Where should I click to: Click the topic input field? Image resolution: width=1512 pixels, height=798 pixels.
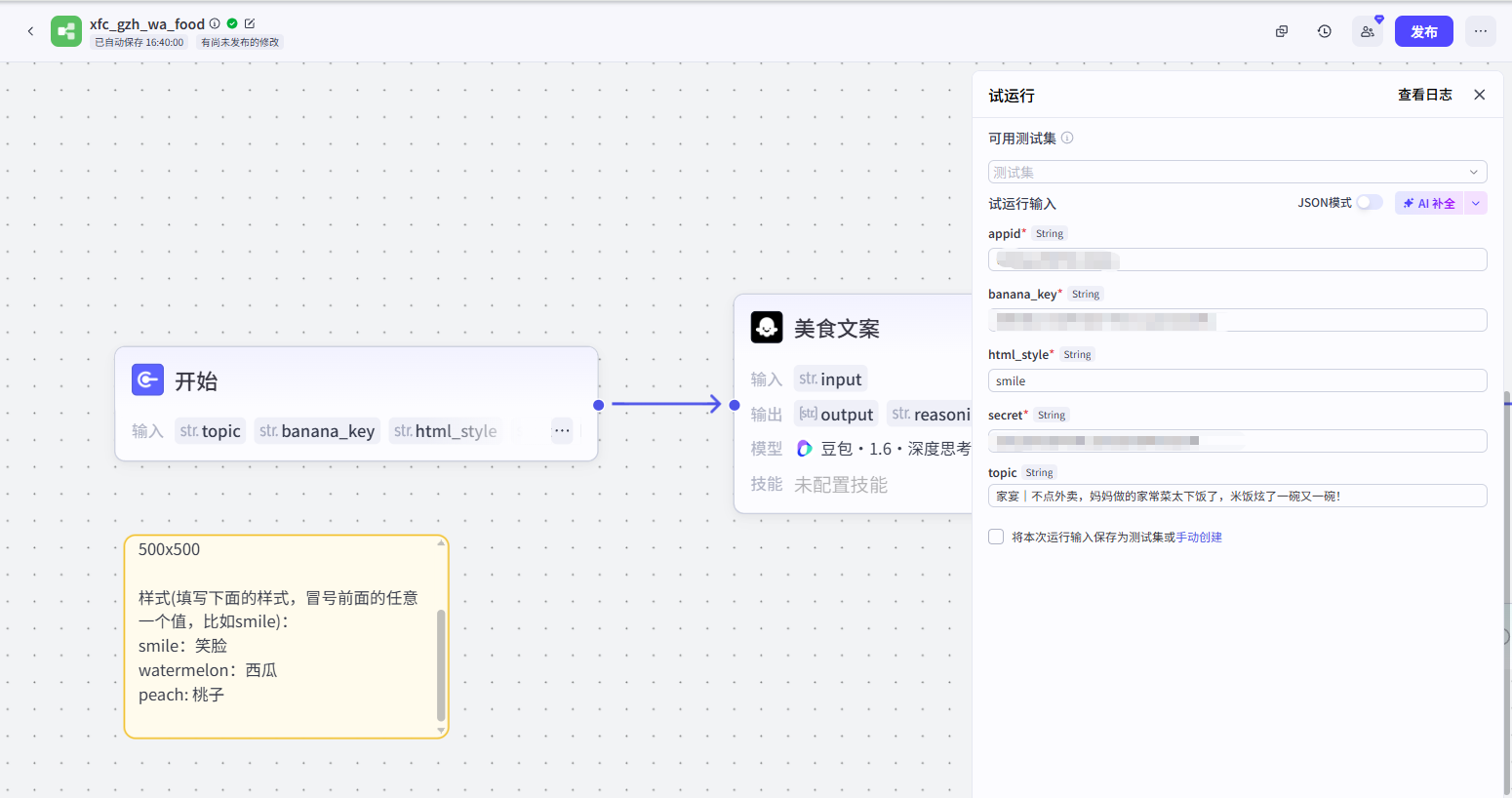point(1237,496)
